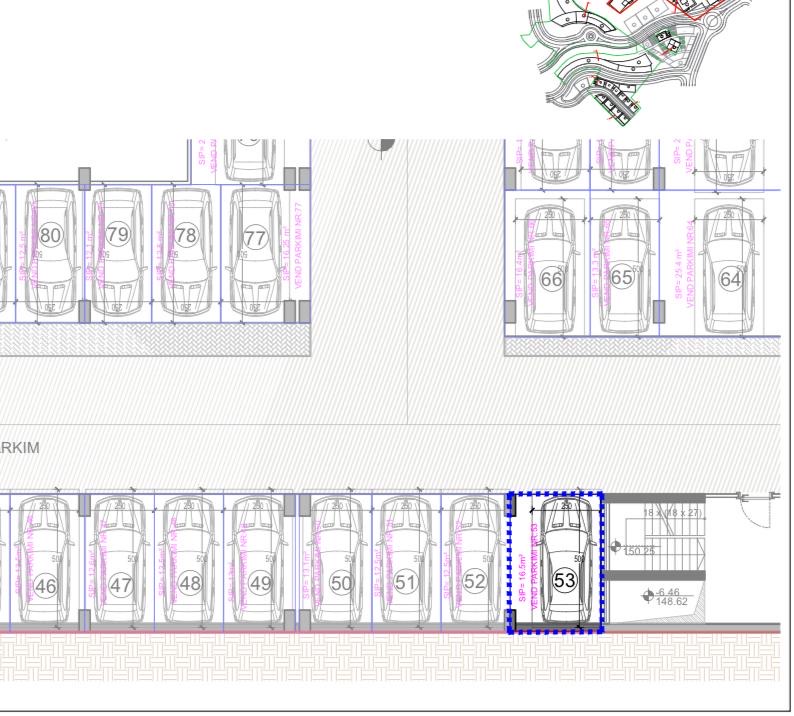Click the half-filled circle marker at top
The width and height of the screenshot is (794, 716).
381,146
